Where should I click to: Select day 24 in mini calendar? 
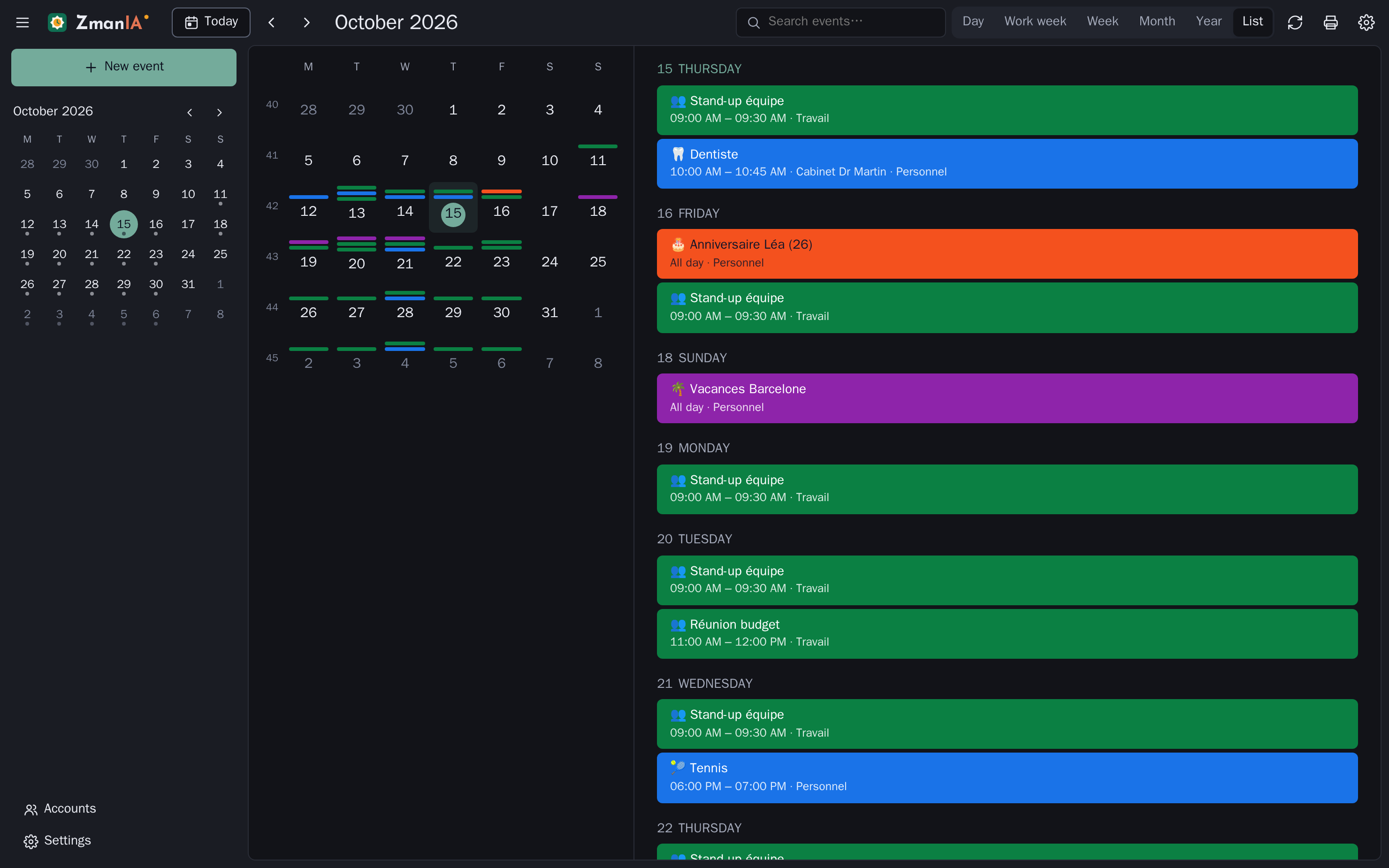(188, 254)
